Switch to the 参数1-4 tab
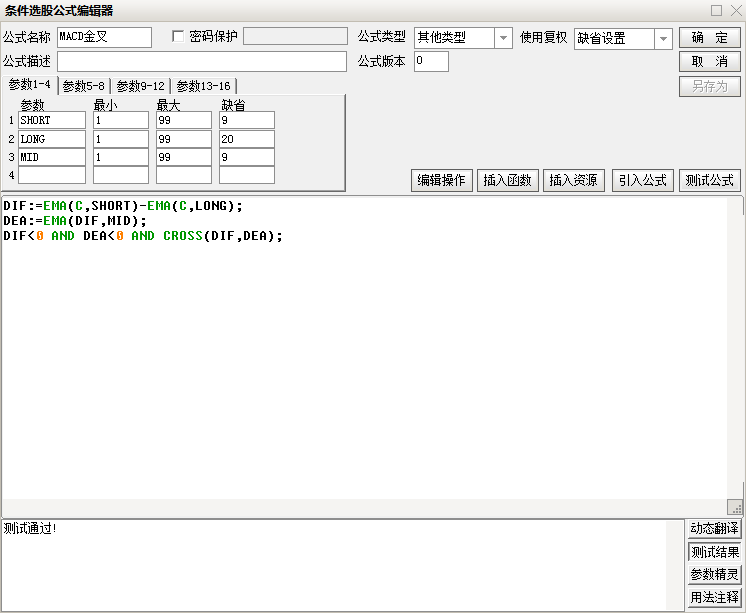Image resolution: width=746 pixels, height=613 pixels. (29, 85)
